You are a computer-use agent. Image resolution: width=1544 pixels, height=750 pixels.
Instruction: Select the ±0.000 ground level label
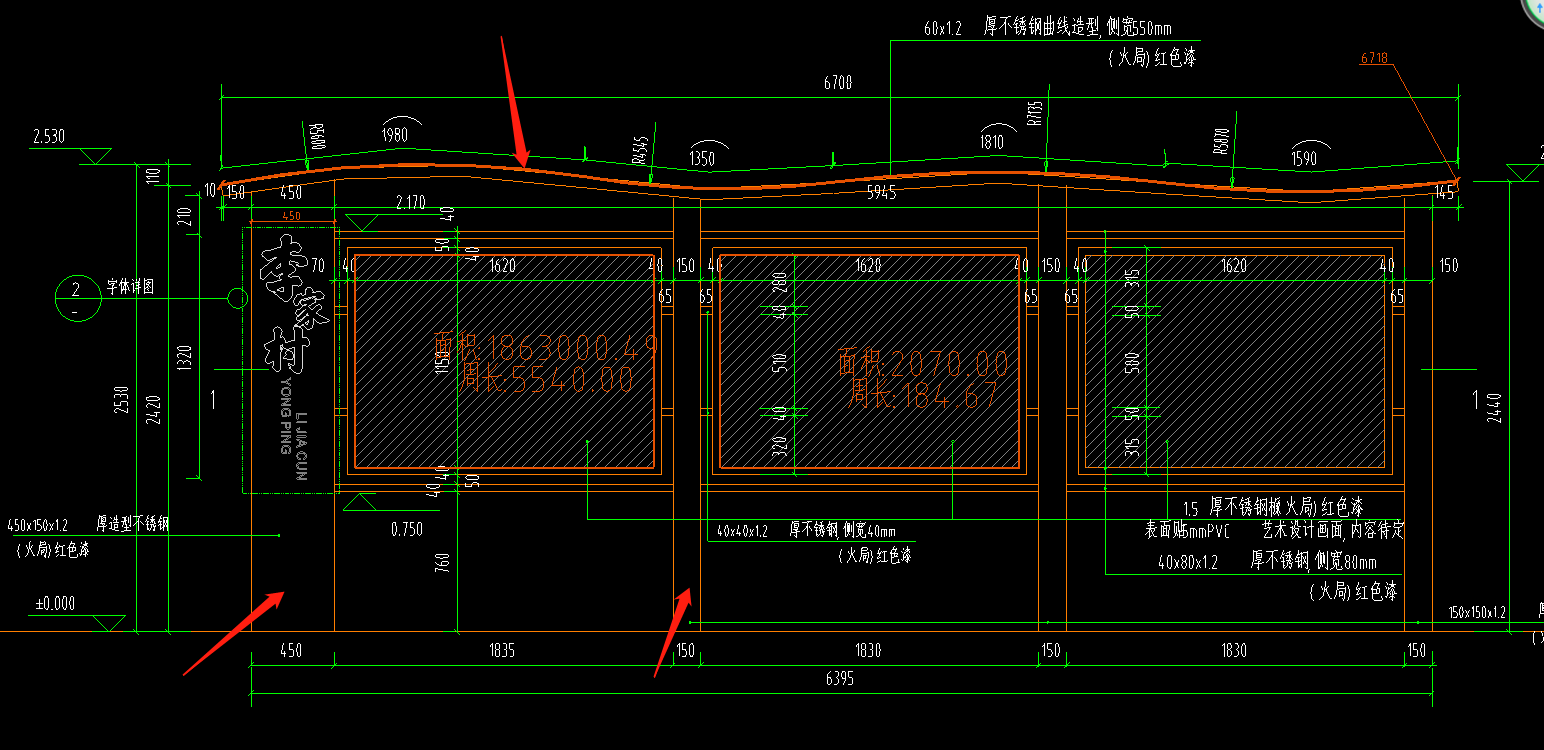[55, 604]
